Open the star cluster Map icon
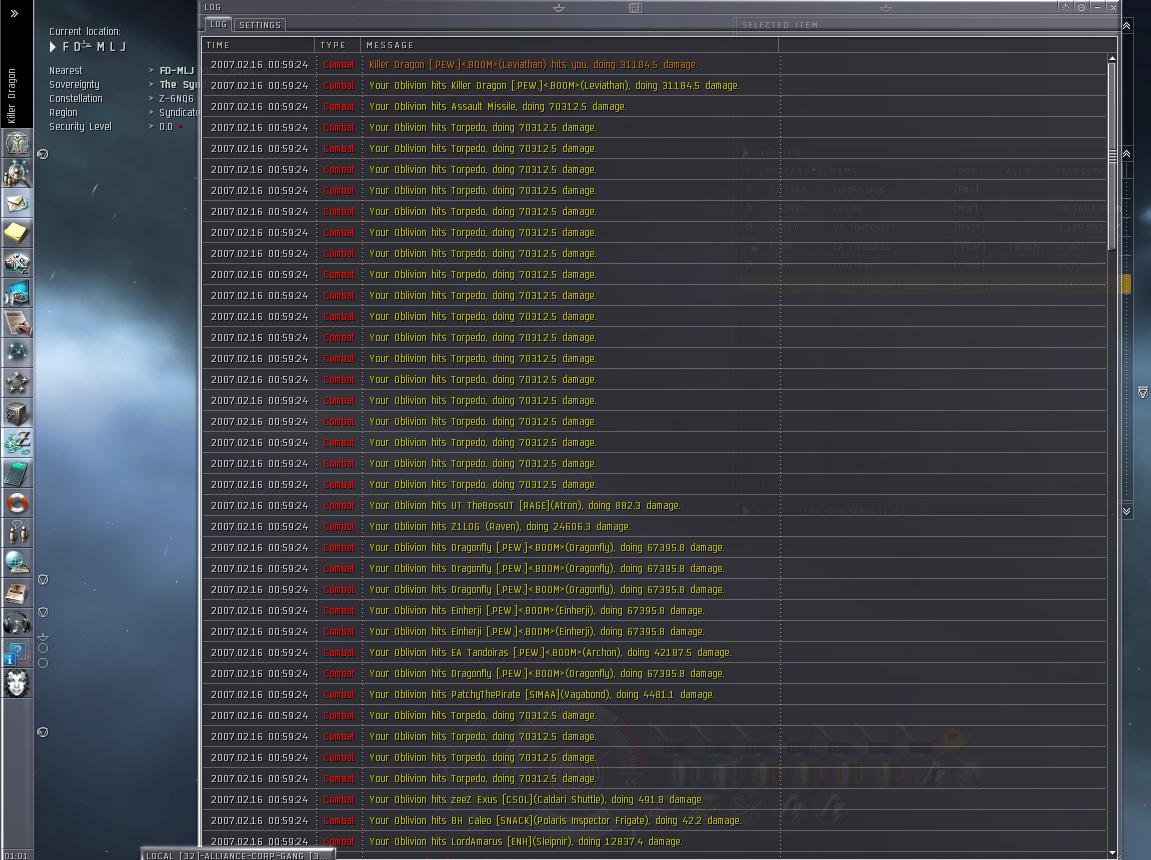The height and width of the screenshot is (860, 1151). coord(17,353)
